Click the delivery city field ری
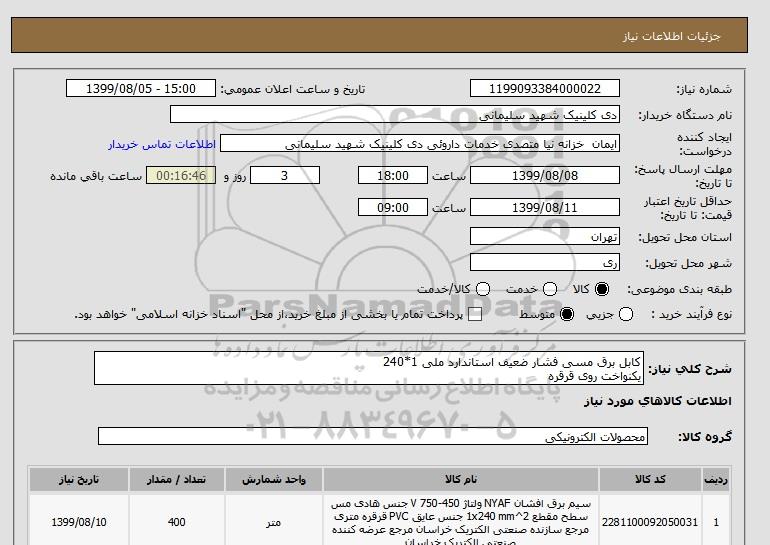This screenshot has width=770, height=545. point(545,262)
